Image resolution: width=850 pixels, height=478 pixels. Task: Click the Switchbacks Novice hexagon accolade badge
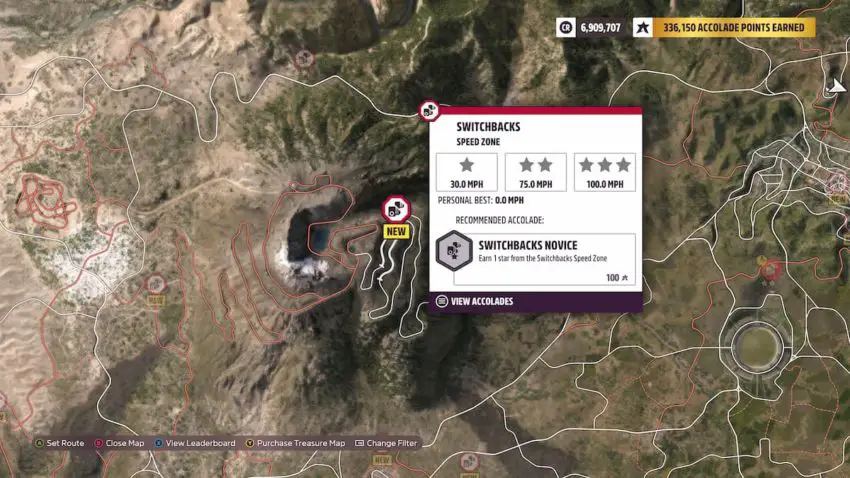point(454,250)
